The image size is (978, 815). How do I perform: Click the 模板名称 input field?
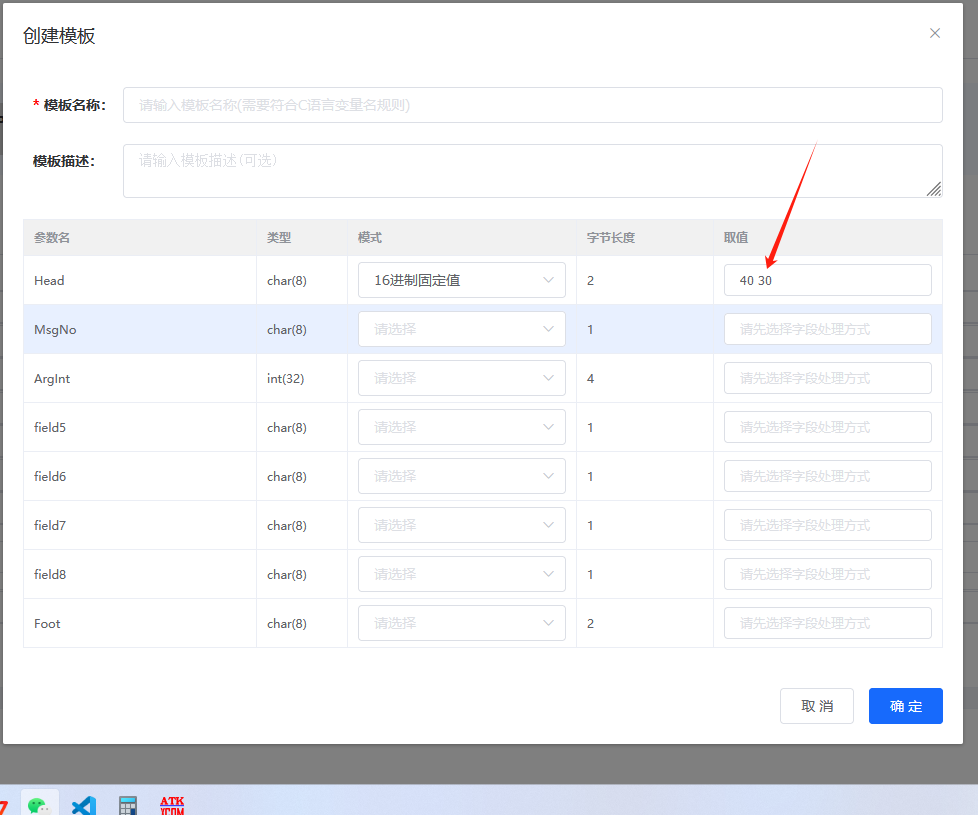(x=532, y=105)
